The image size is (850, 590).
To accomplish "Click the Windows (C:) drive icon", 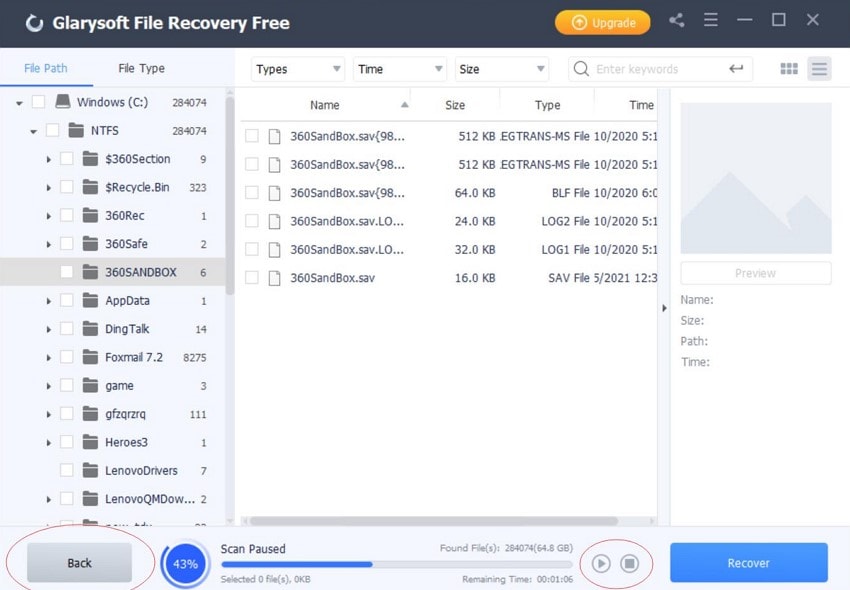I will point(63,102).
